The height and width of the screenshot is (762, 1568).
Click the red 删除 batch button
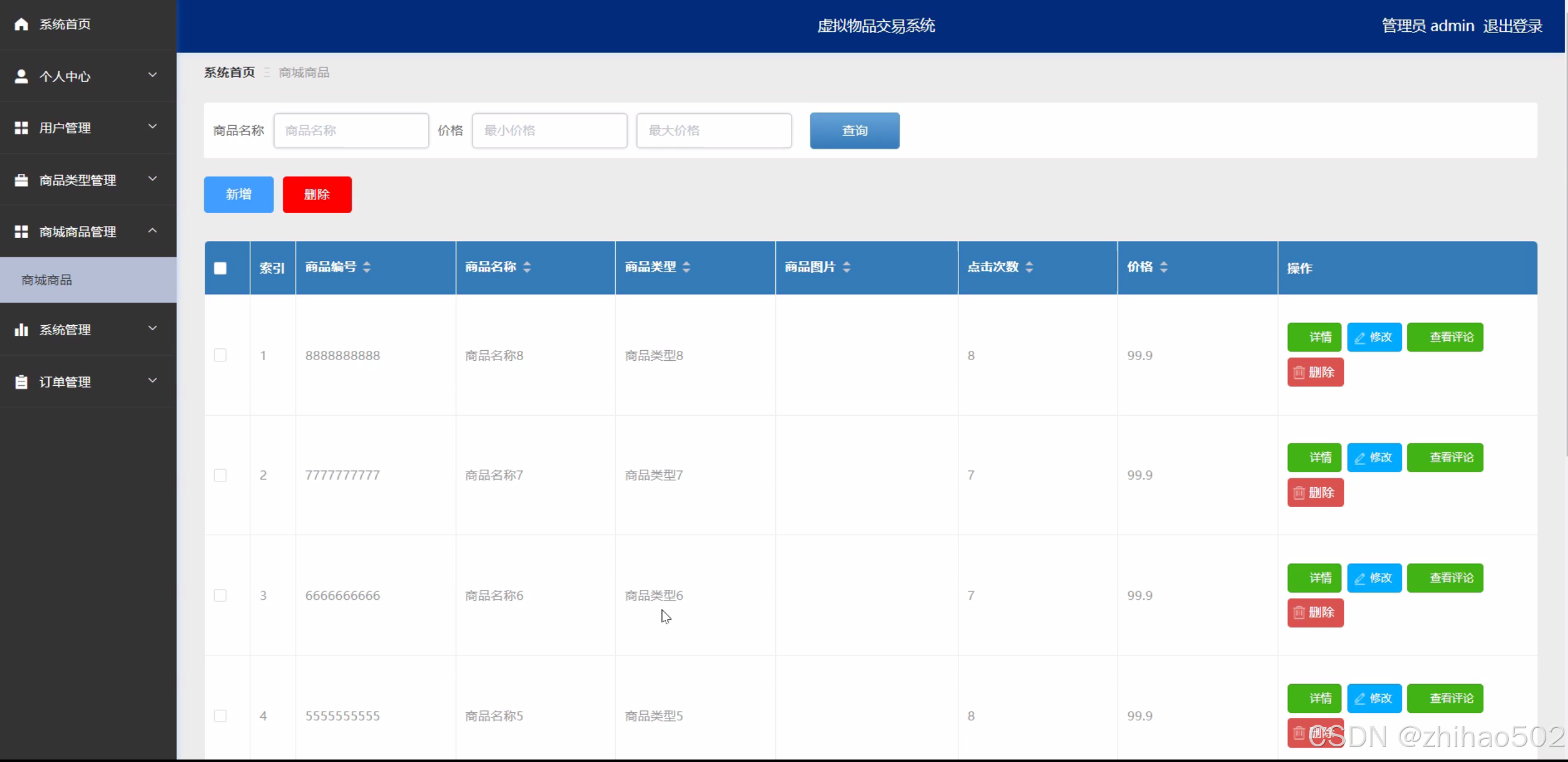coord(317,195)
